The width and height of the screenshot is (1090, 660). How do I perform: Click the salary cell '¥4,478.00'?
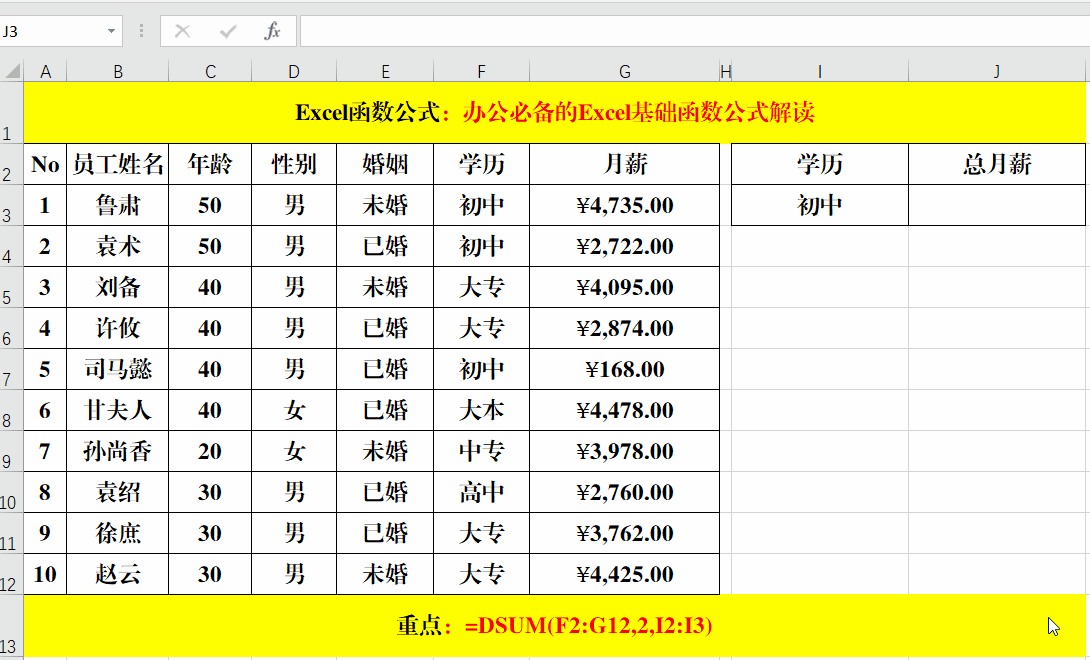(624, 410)
